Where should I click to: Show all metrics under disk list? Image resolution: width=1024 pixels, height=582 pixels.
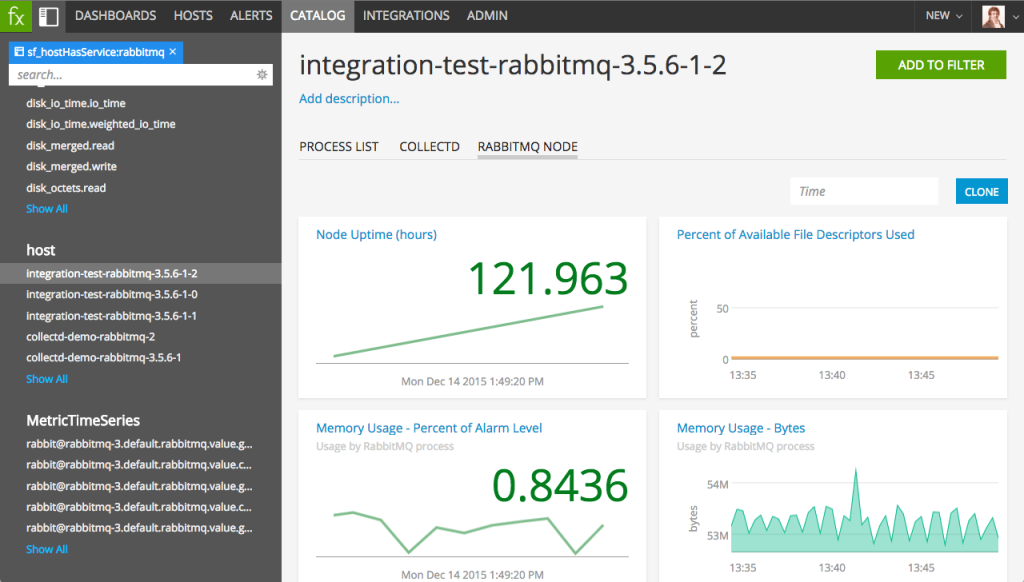[47, 209]
